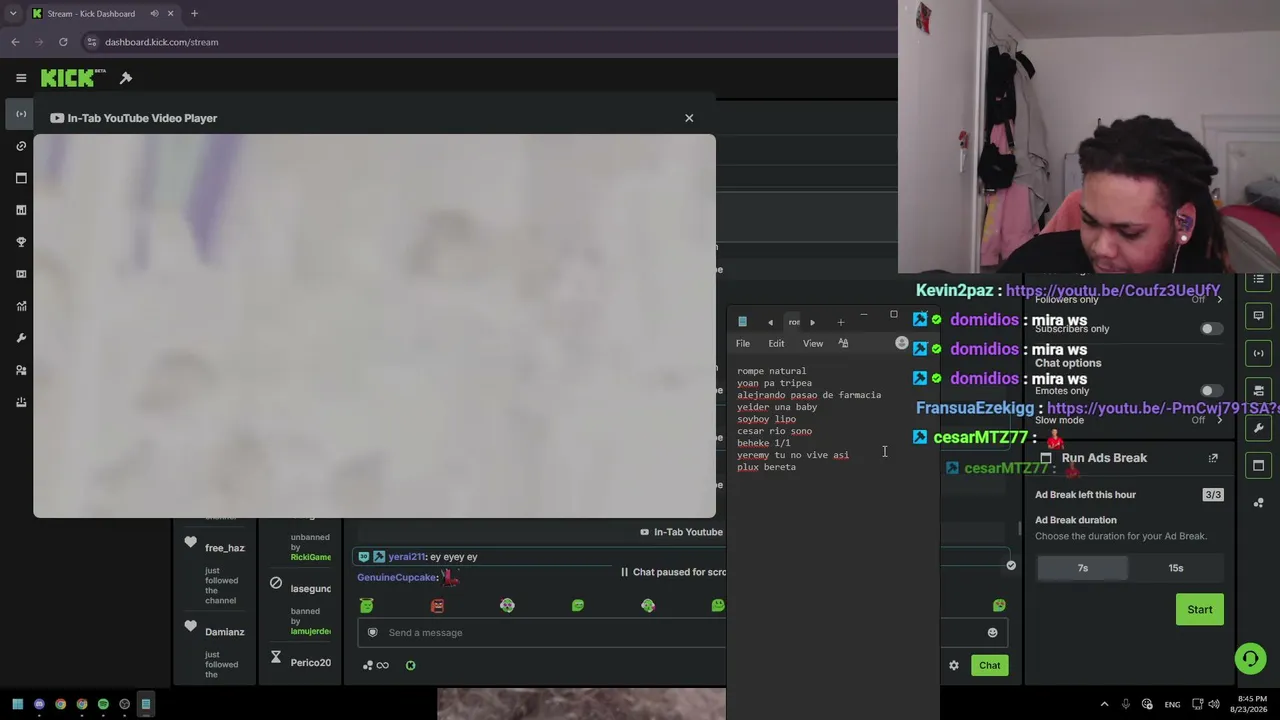Open the wrench tool icon in right sidebar

(1259, 428)
